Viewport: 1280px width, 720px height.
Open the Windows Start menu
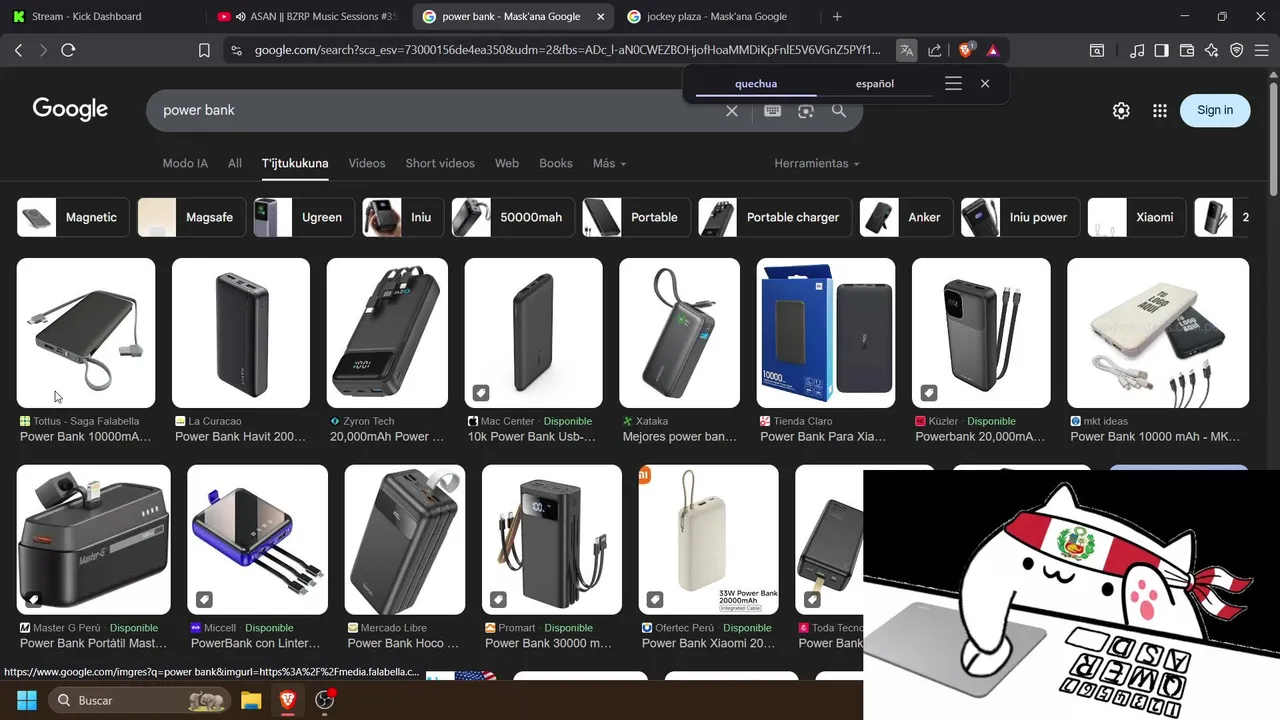[27, 700]
